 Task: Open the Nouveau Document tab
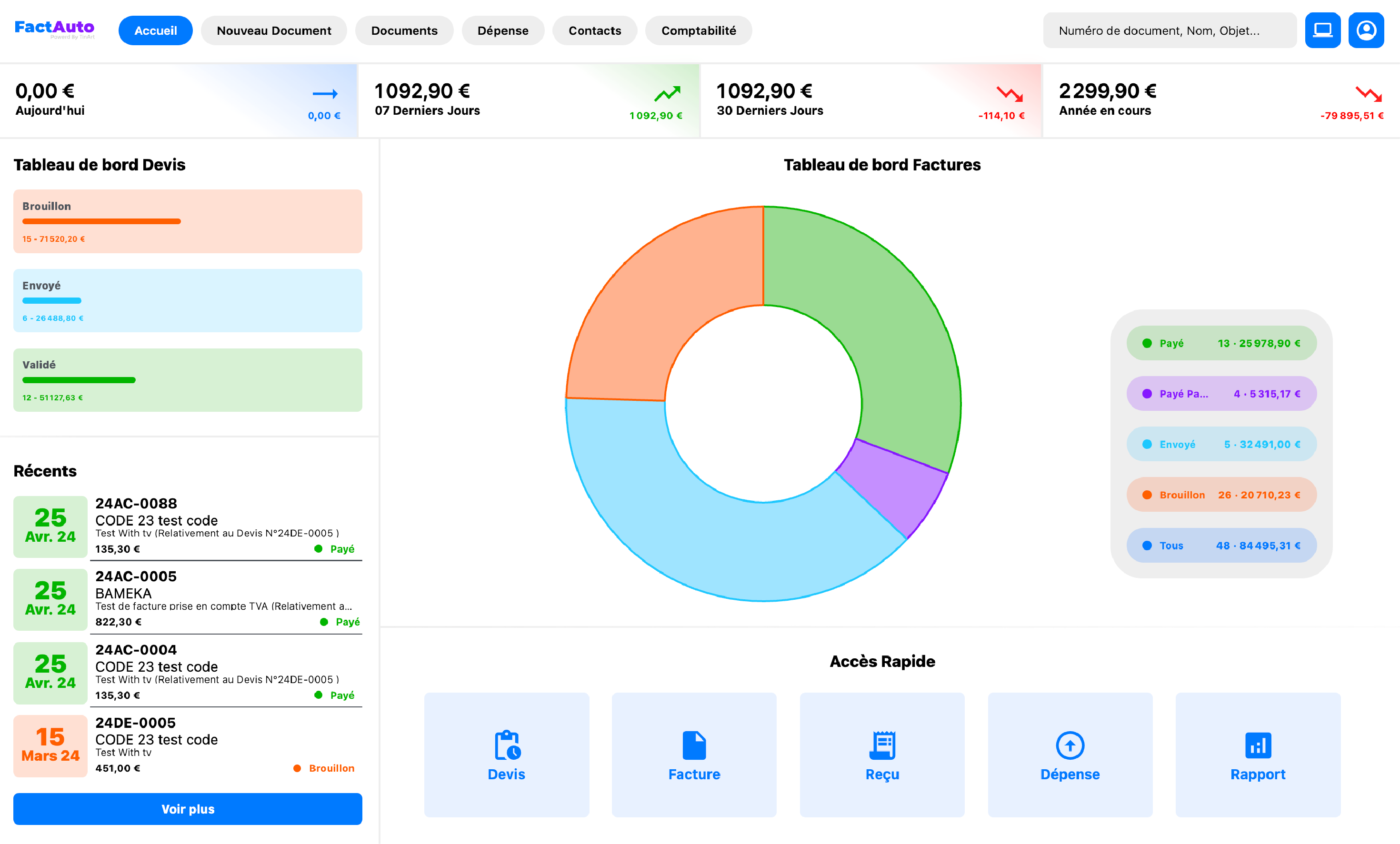tap(274, 30)
